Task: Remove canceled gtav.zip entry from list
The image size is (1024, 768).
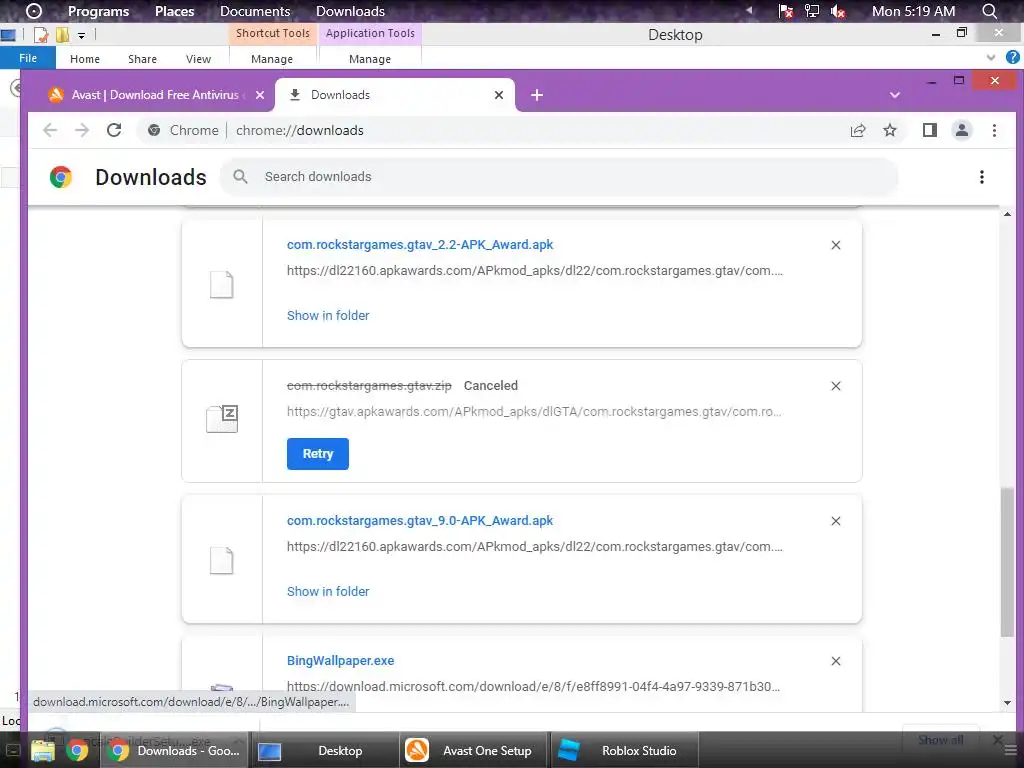Action: (x=836, y=386)
